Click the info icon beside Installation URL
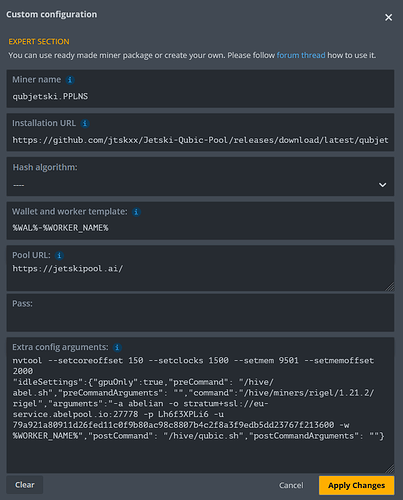 pos(85,124)
